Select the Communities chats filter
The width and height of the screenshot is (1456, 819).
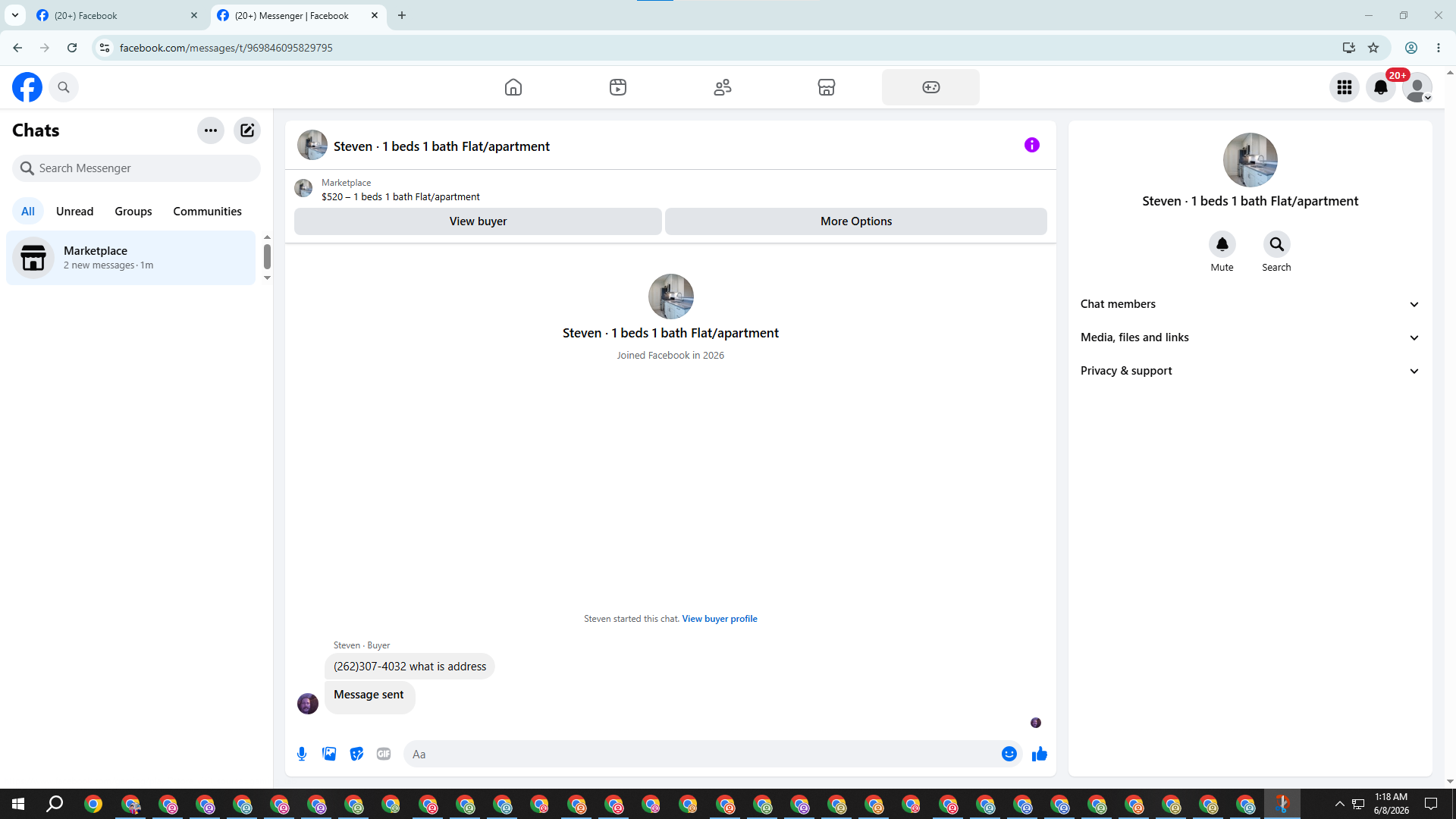point(207,212)
